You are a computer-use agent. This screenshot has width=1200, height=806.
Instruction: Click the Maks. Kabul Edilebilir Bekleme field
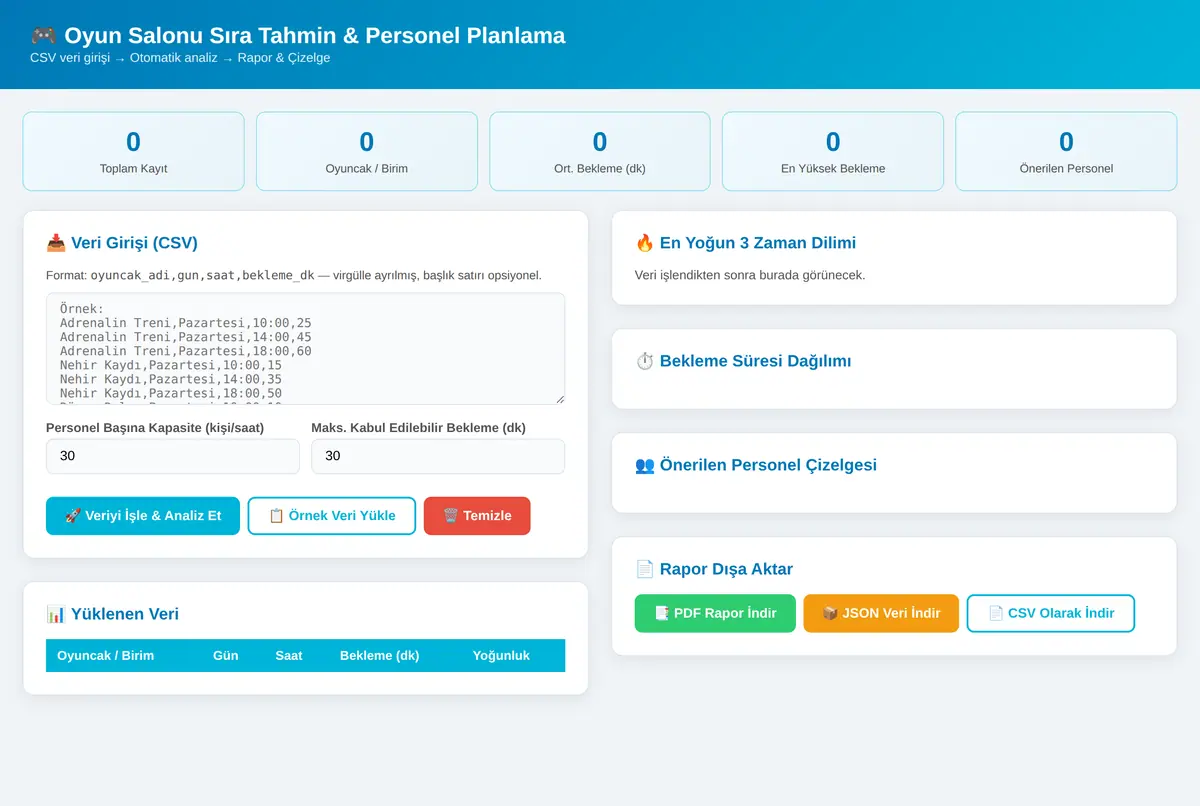click(438, 456)
